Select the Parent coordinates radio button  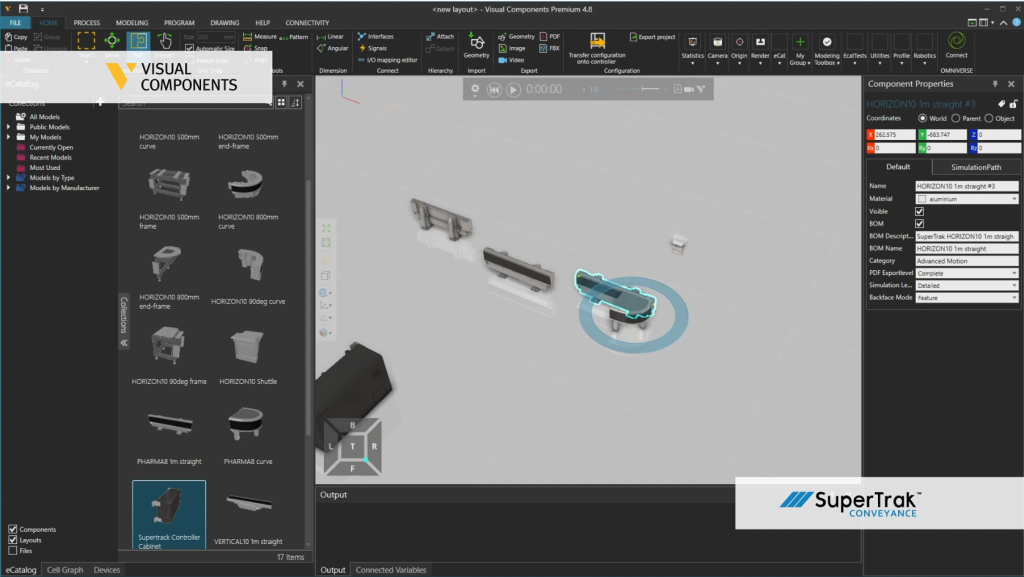pyautogui.click(x=955, y=118)
